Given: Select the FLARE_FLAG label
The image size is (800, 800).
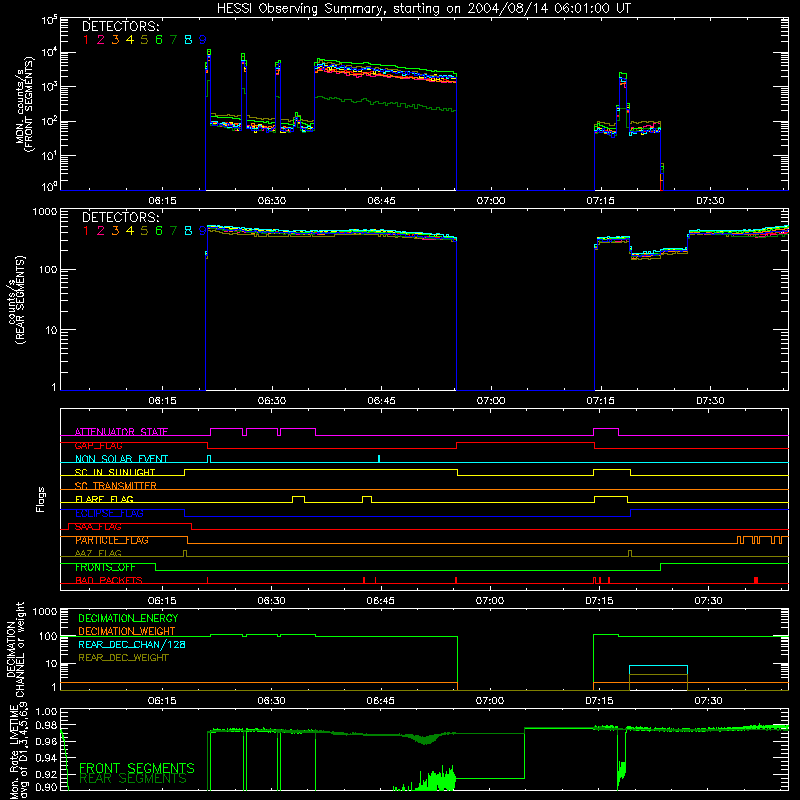Looking at the screenshot, I should pyautogui.click(x=104, y=499).
